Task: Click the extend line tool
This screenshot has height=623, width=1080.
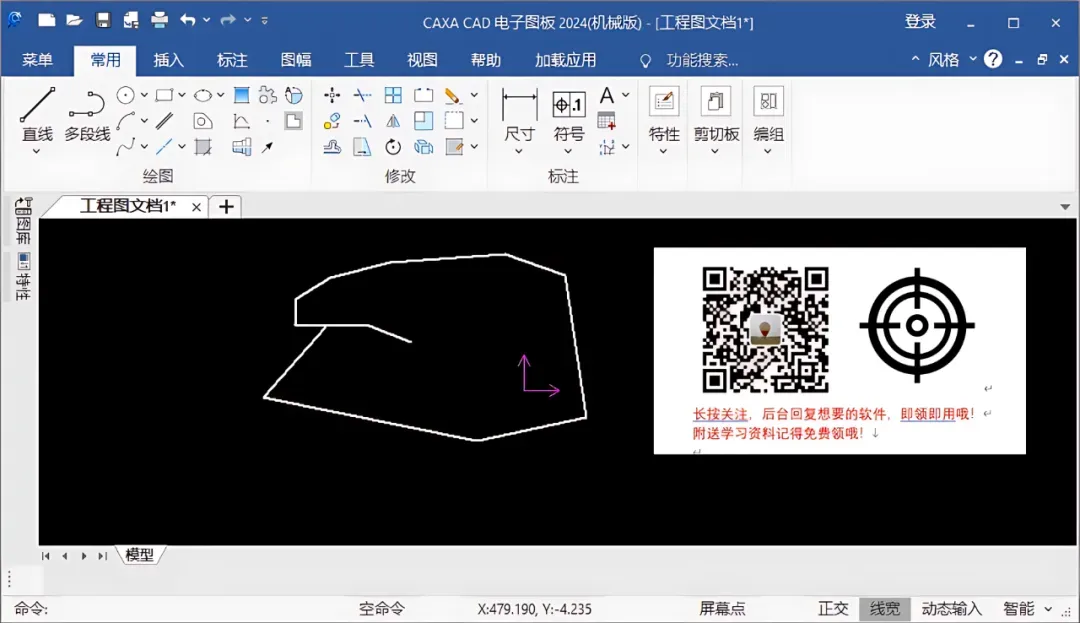Action: pos(362,121)
